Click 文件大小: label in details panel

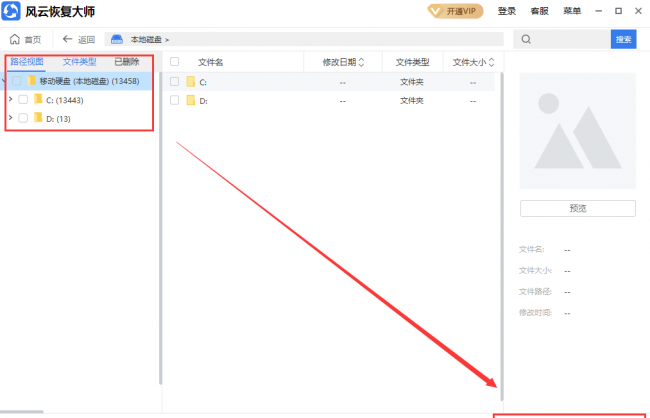pyautogui.click(x=535, y=270)
